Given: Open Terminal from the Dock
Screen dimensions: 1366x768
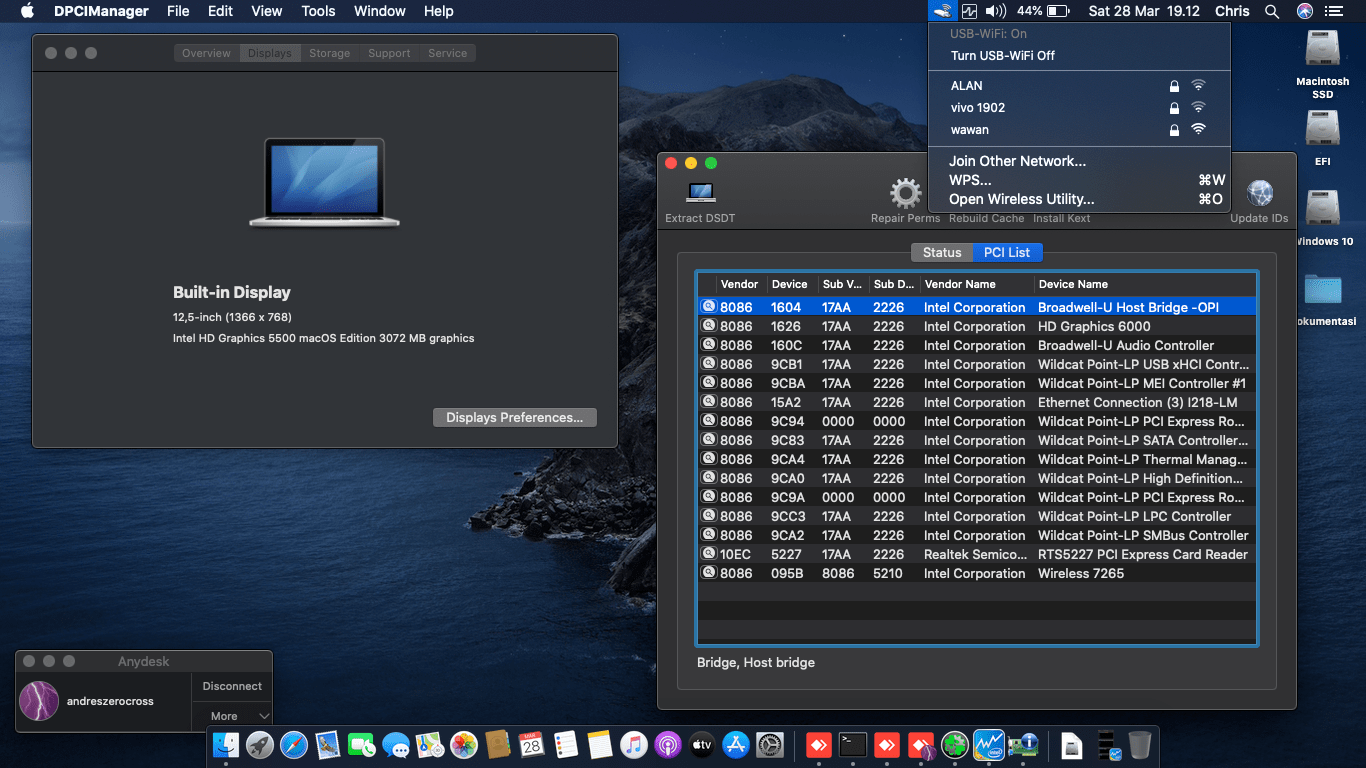Looking at the screenshot, I should (852, 744).
